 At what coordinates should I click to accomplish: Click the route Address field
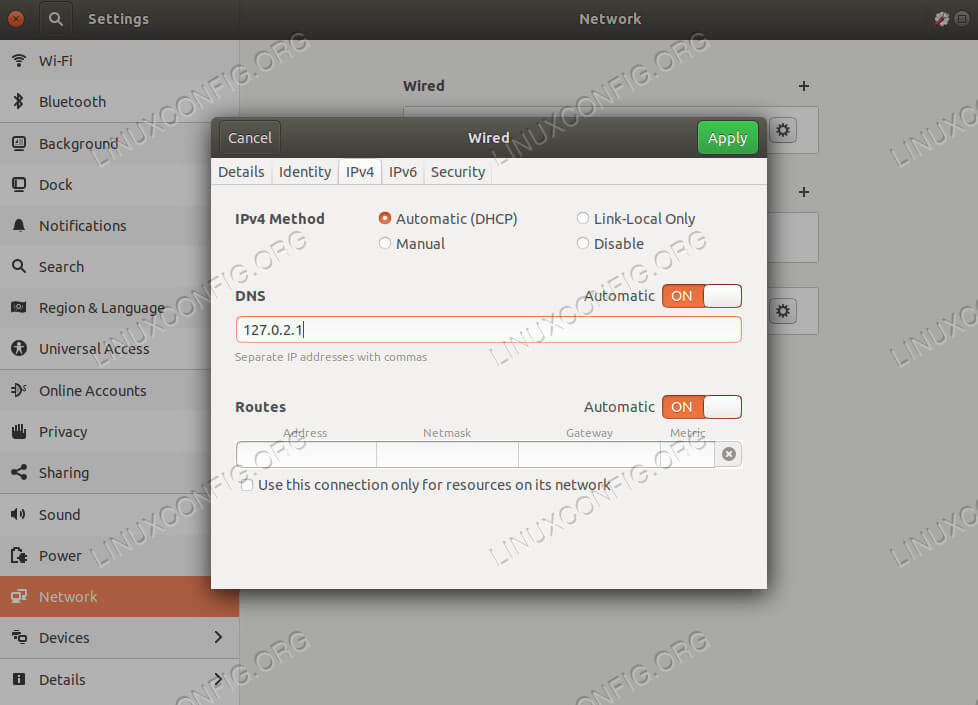click(x=306, y=454)
